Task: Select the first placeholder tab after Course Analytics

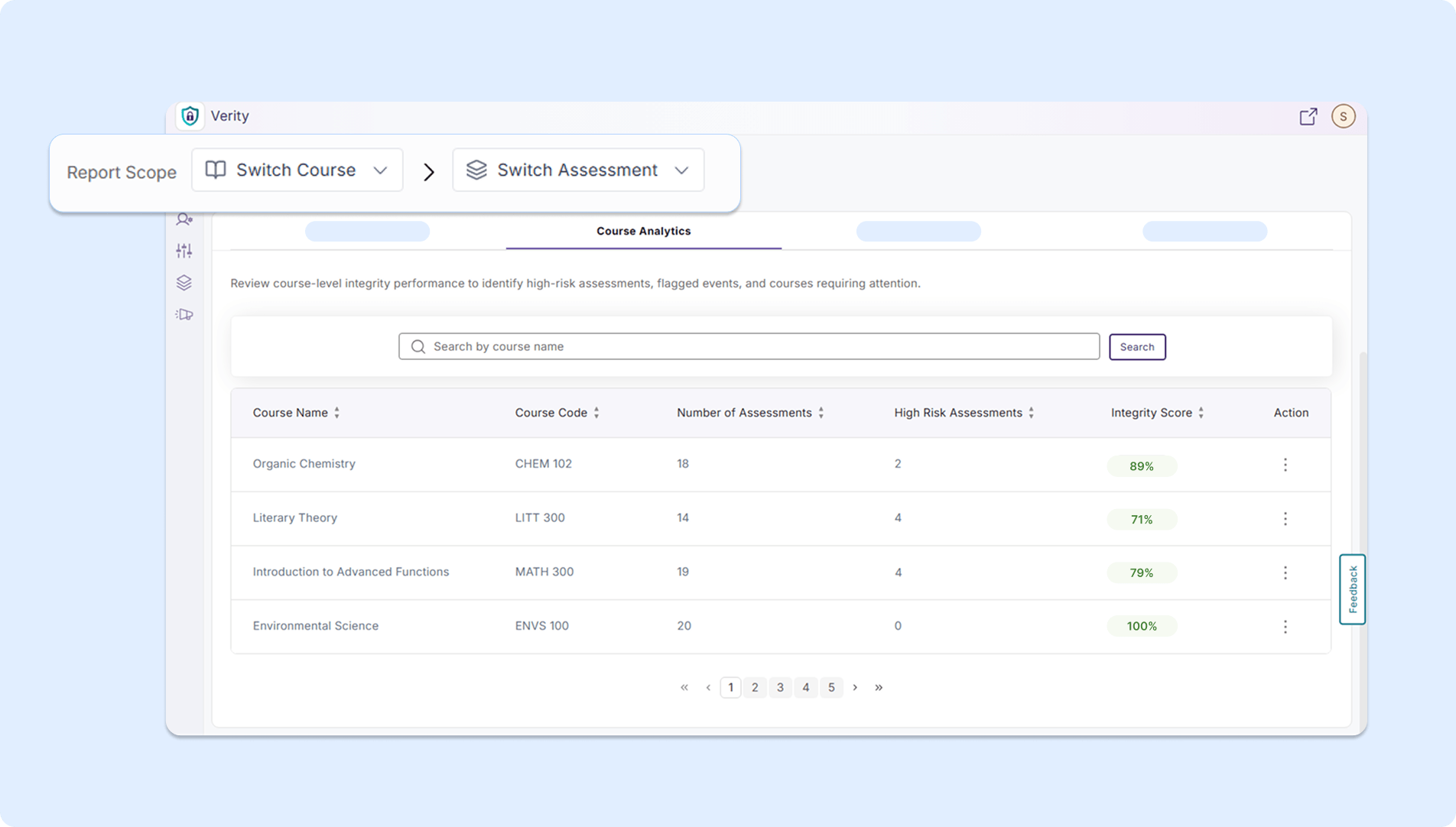Action: 918,231
